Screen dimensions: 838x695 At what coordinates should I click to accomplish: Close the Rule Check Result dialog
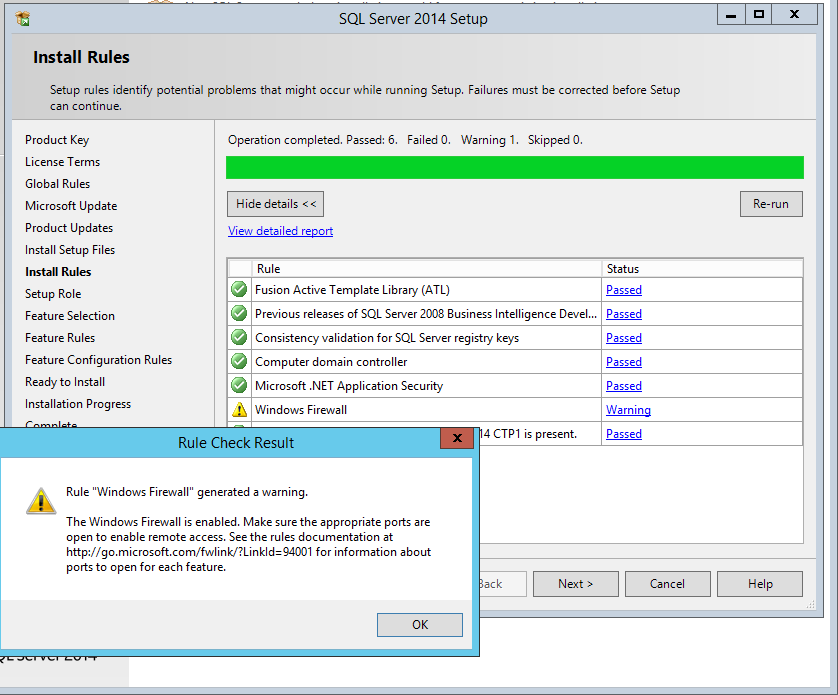coord(457,438)
